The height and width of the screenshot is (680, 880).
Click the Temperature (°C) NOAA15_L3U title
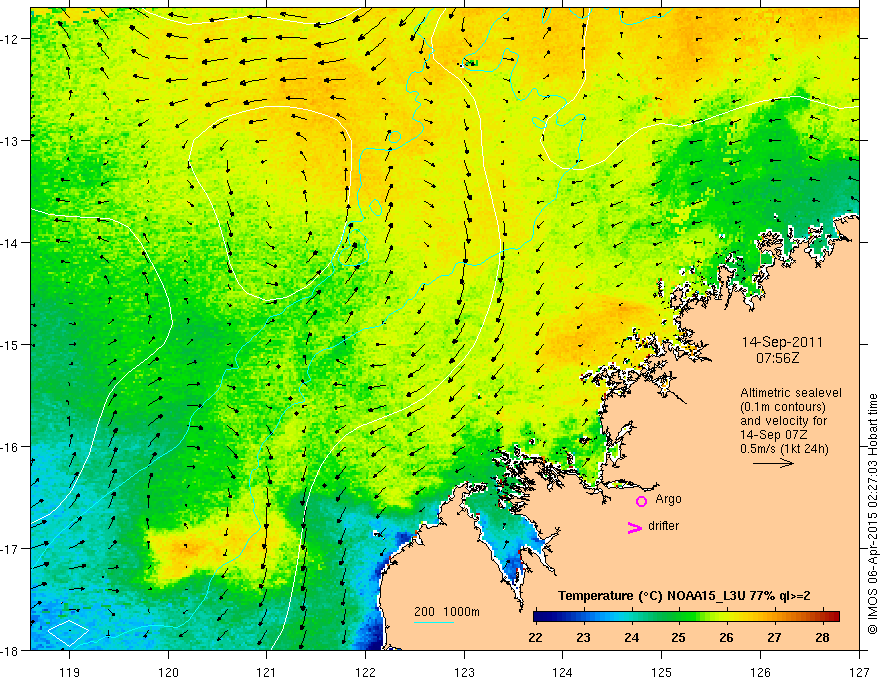(x=684, y=596)
